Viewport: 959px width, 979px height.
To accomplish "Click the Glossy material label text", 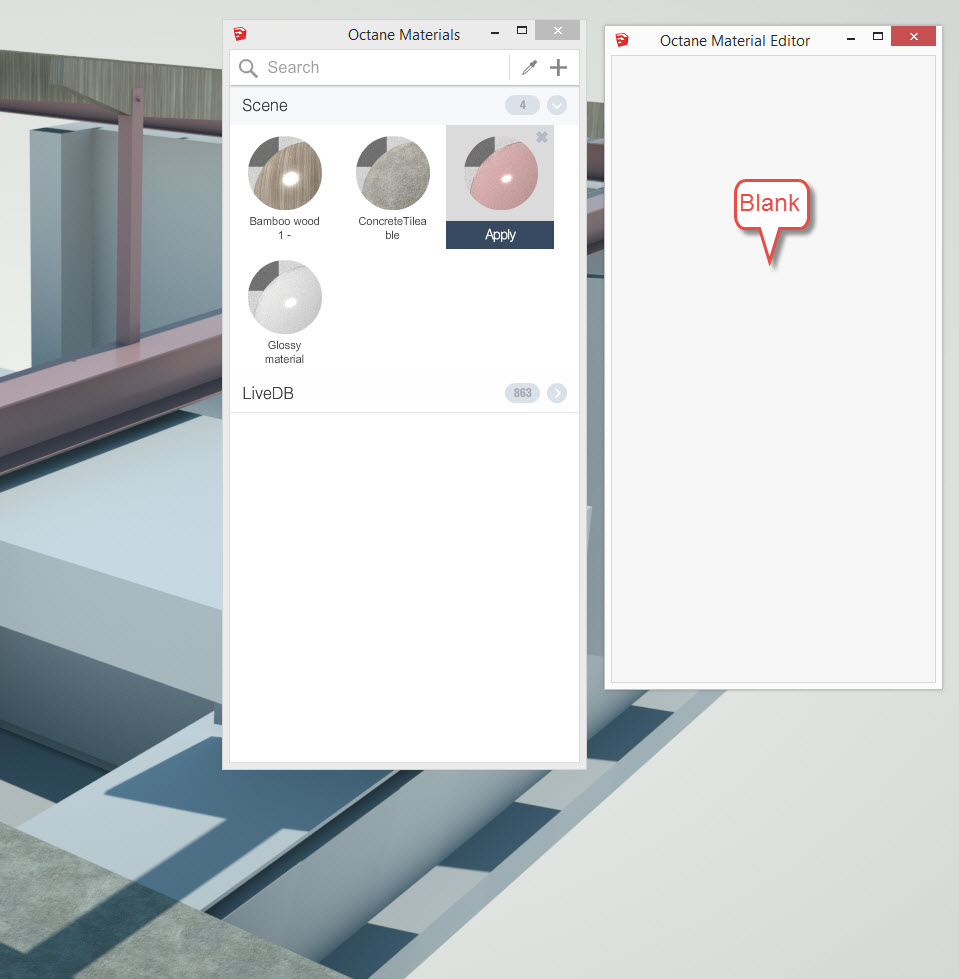I will 285,352.
